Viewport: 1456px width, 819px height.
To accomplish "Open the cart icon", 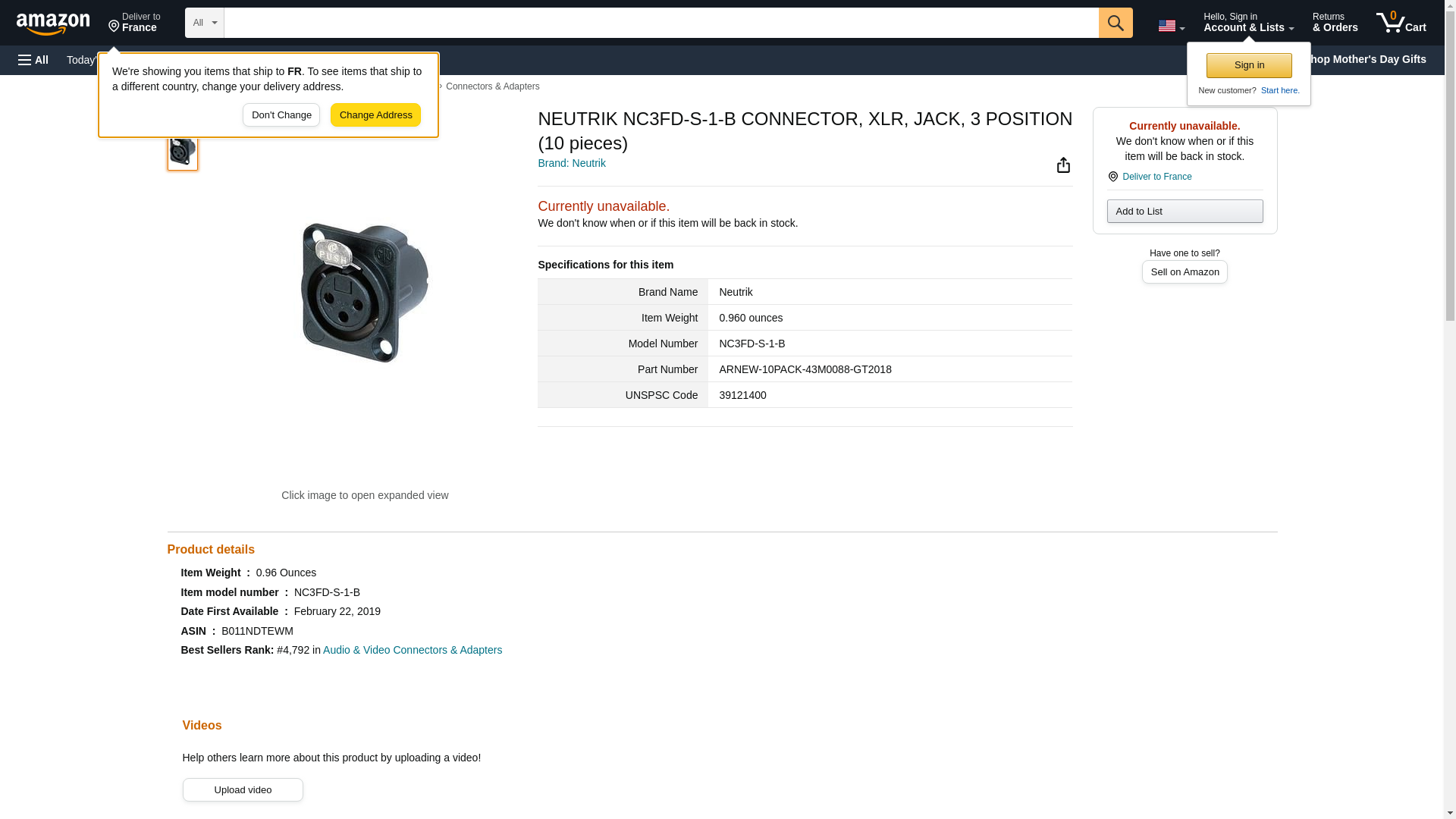I will [x=1401, y=23].
